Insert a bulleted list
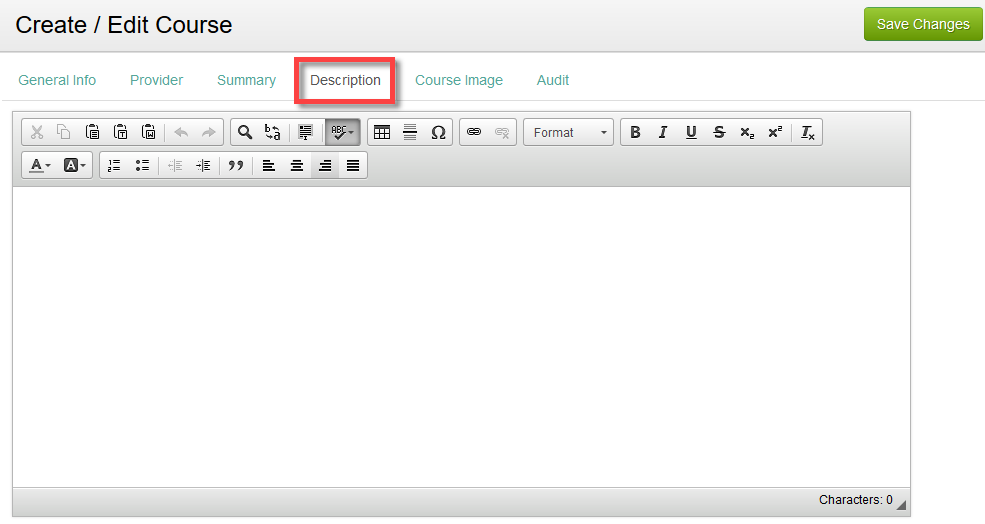985x524 pixels. (142, 165)
